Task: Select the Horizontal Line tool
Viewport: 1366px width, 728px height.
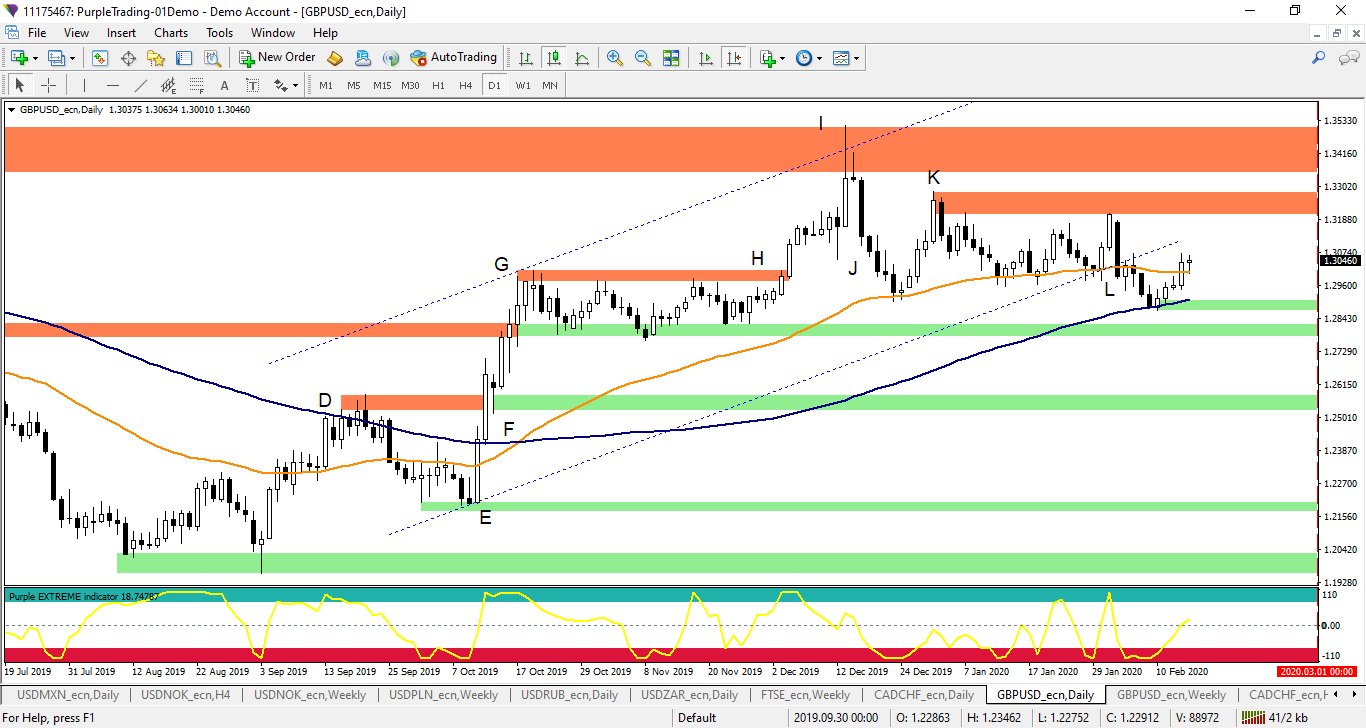Action: (112, 85)
